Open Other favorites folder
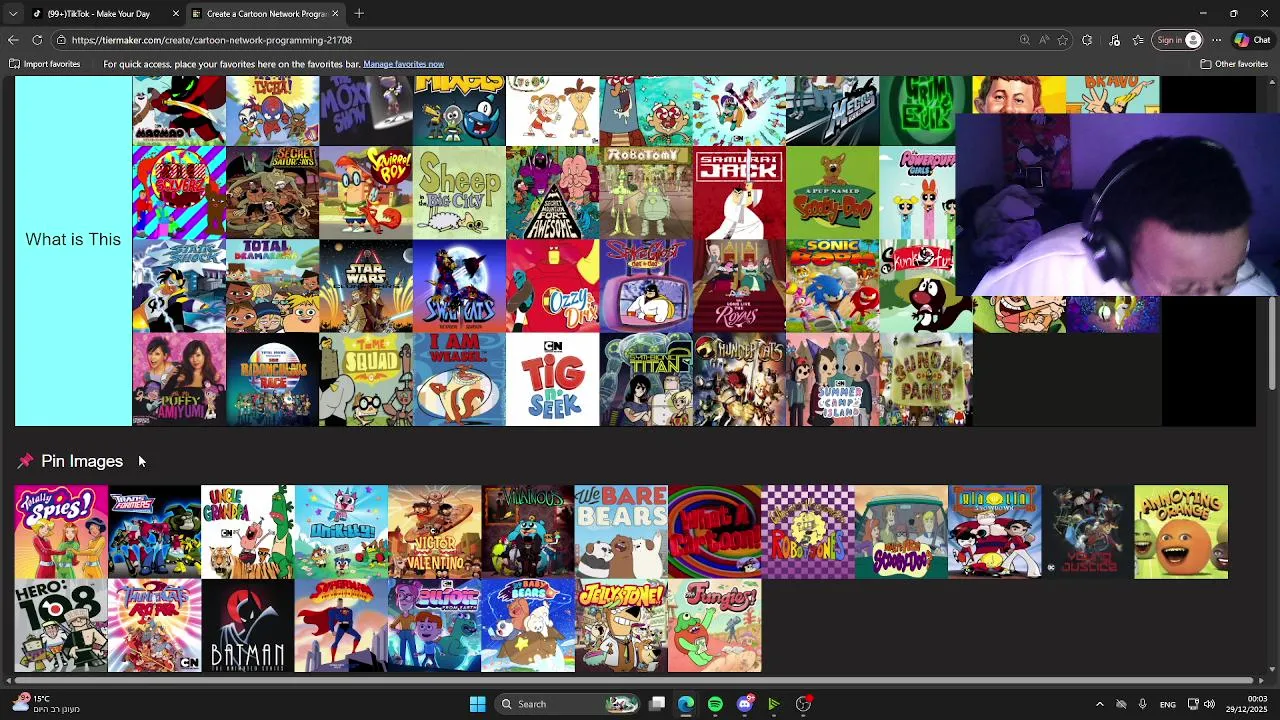The width and height of the screenshot is (1280, 720). 1234,64
